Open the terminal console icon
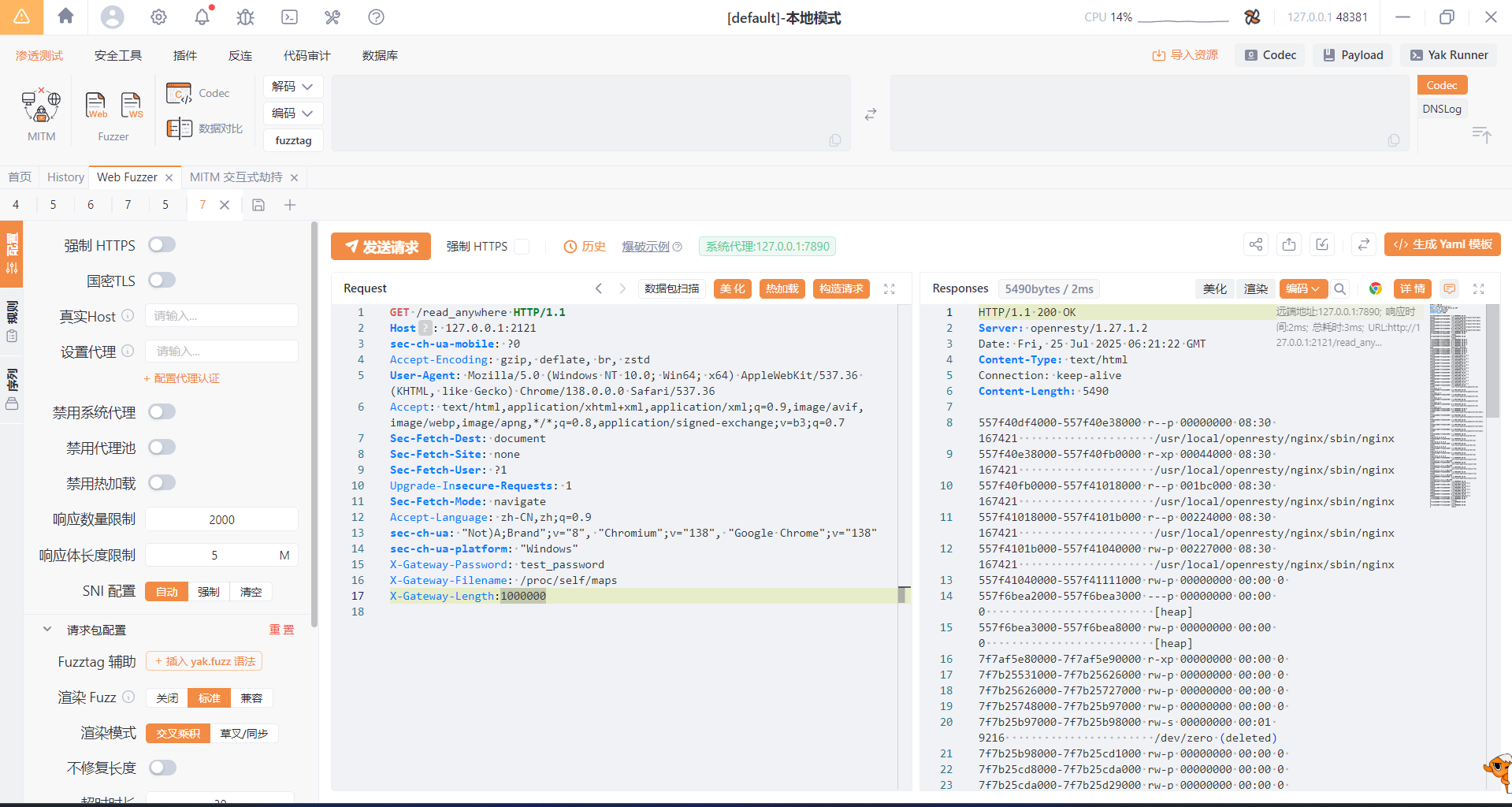The width and height of the screenshot is (1512, 807). pyautogui.click(x=289, y=17)
